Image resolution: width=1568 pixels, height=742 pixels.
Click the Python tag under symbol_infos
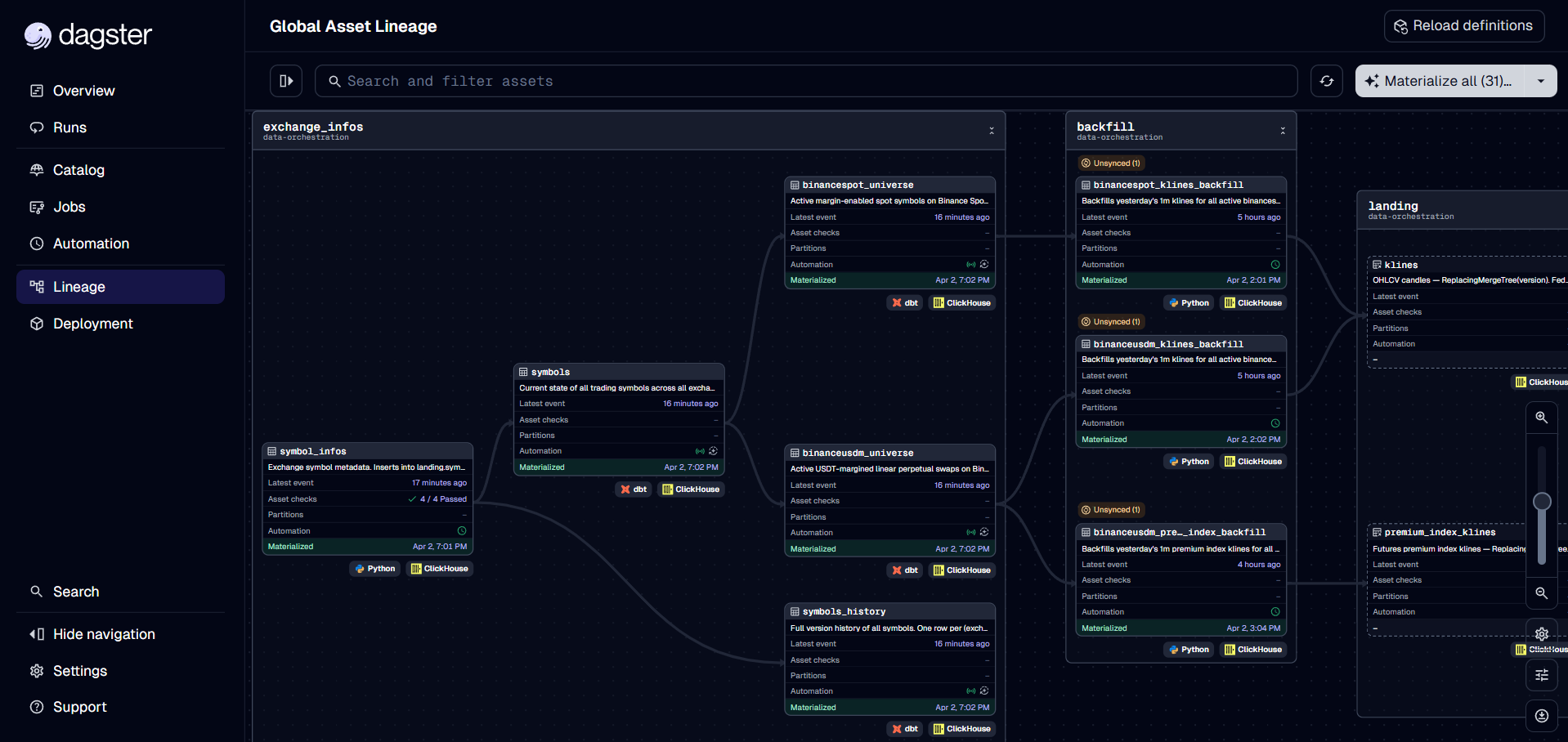pyautogui.click(x=375, y=569)
